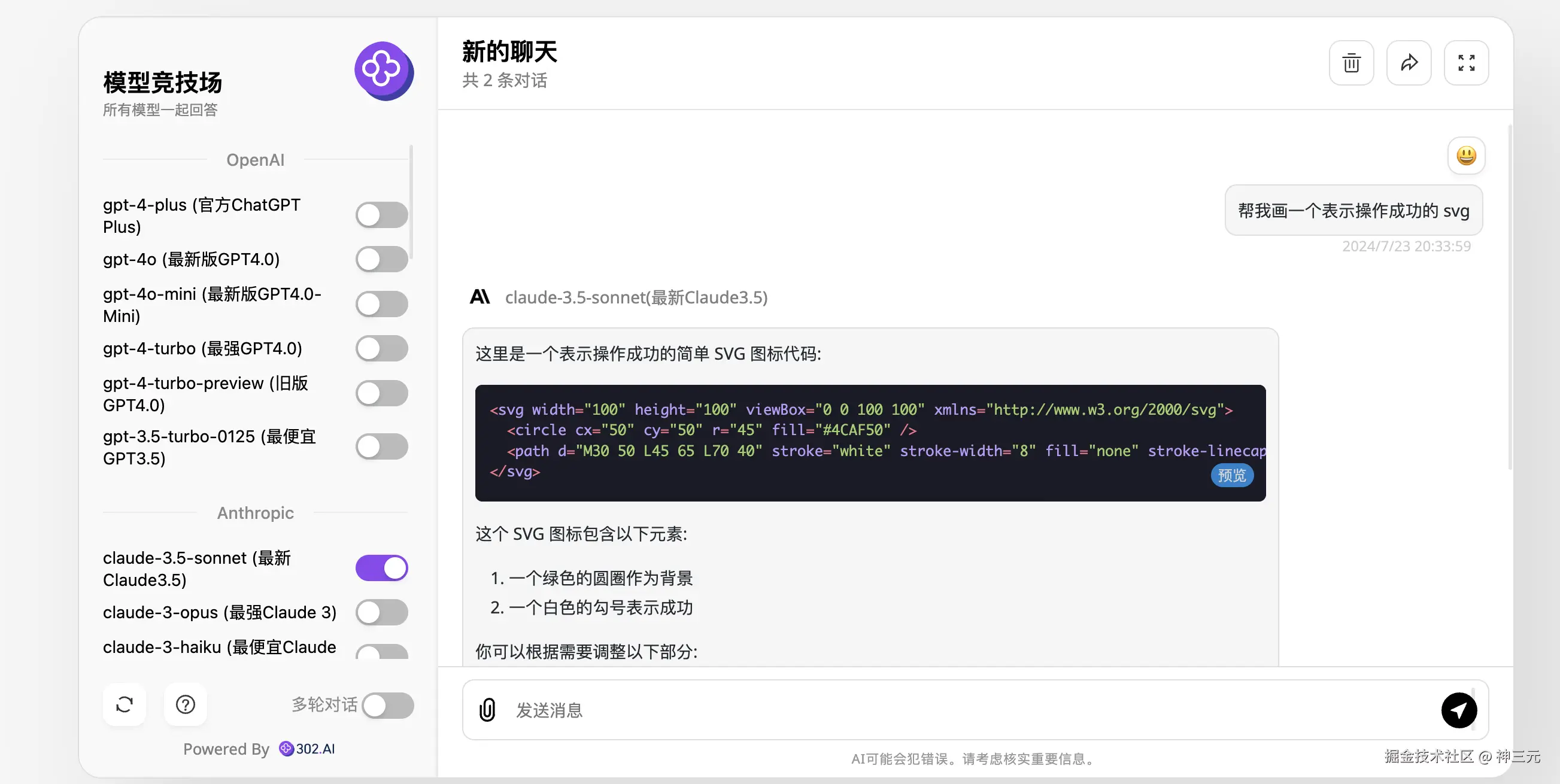Open the 302.AI link

[x=308, y=749]
